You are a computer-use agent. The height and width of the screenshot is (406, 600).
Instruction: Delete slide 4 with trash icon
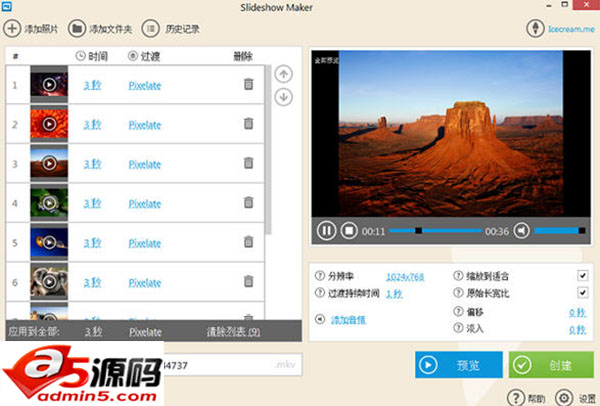(x=249, y=202)
